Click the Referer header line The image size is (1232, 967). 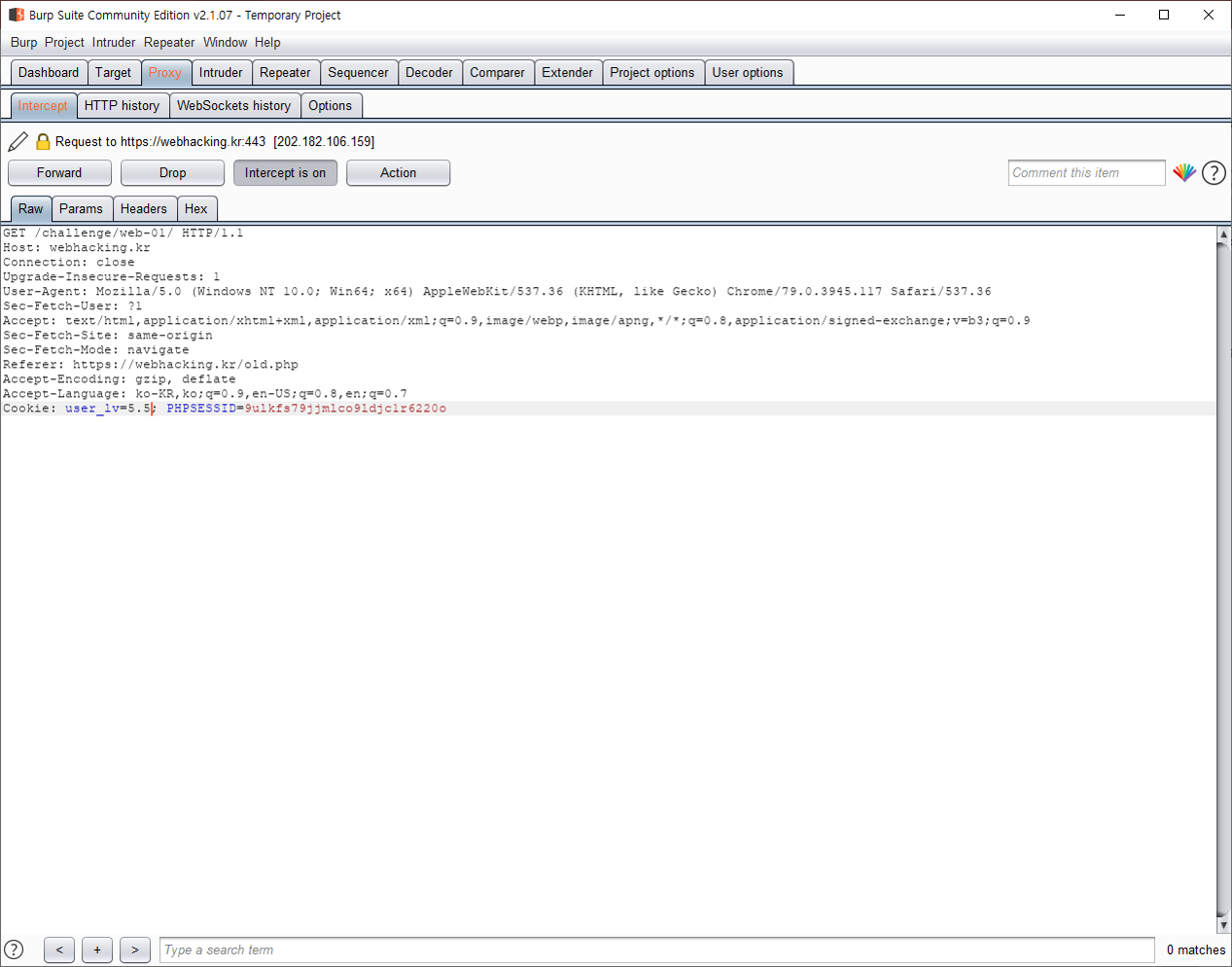pos(151,365)
